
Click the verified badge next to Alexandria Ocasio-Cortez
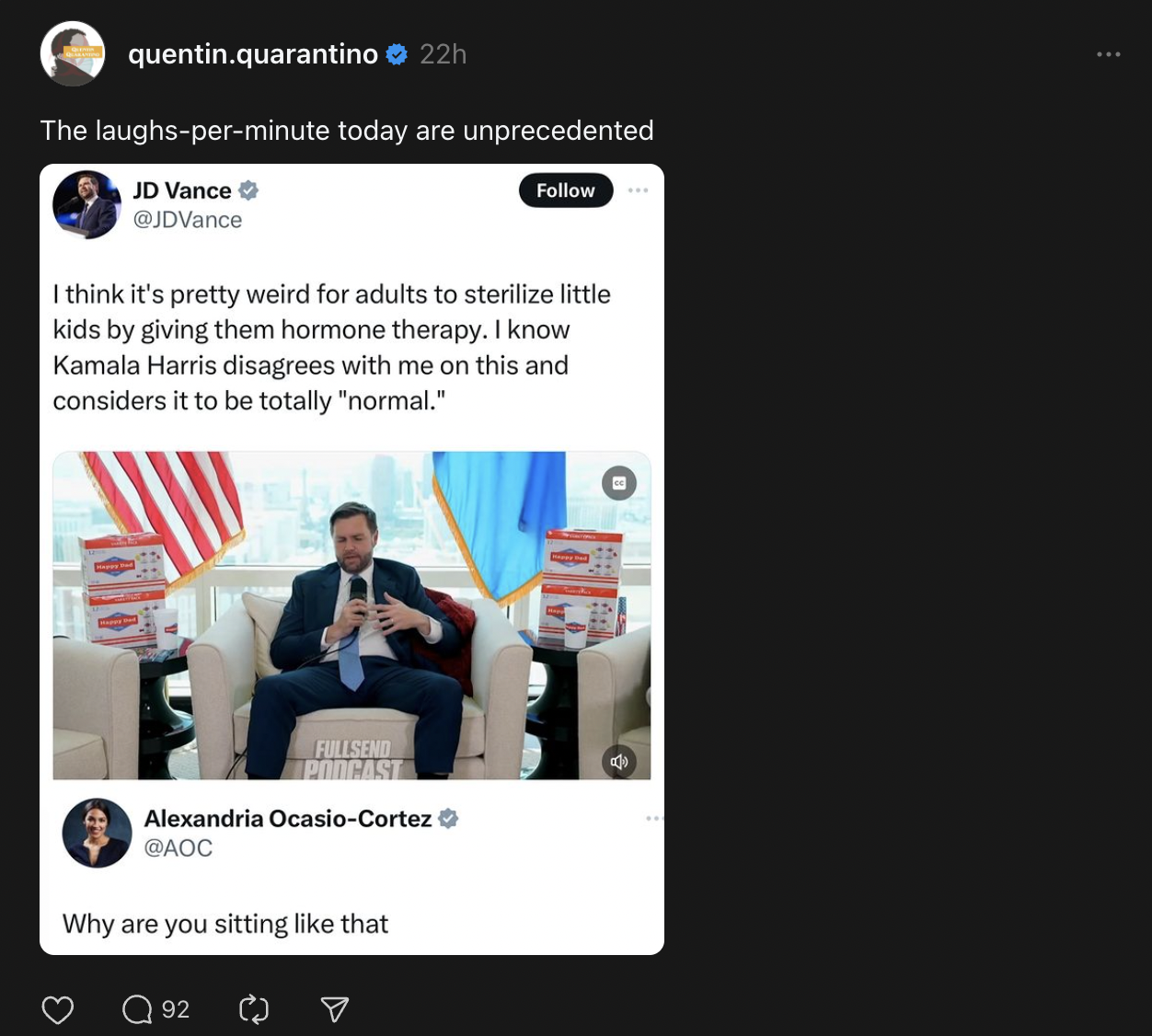[448, 818]
